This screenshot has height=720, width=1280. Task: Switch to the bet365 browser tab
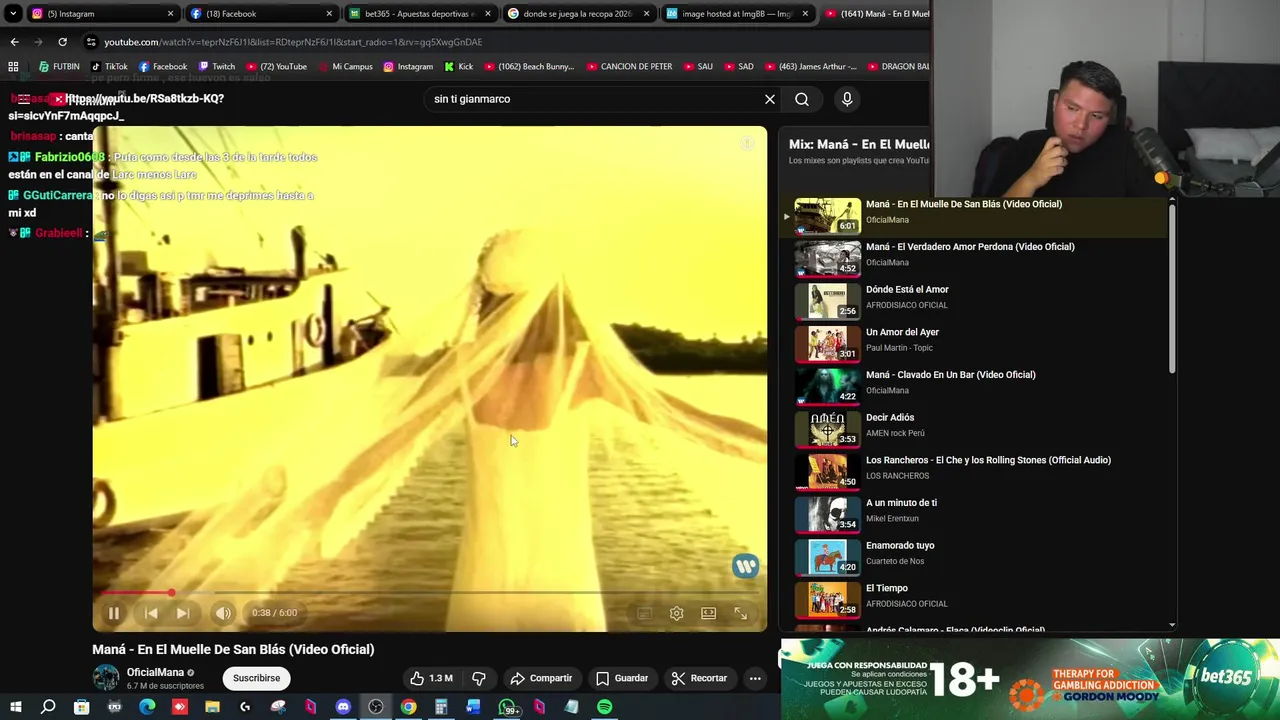click(x=421, y=14)
